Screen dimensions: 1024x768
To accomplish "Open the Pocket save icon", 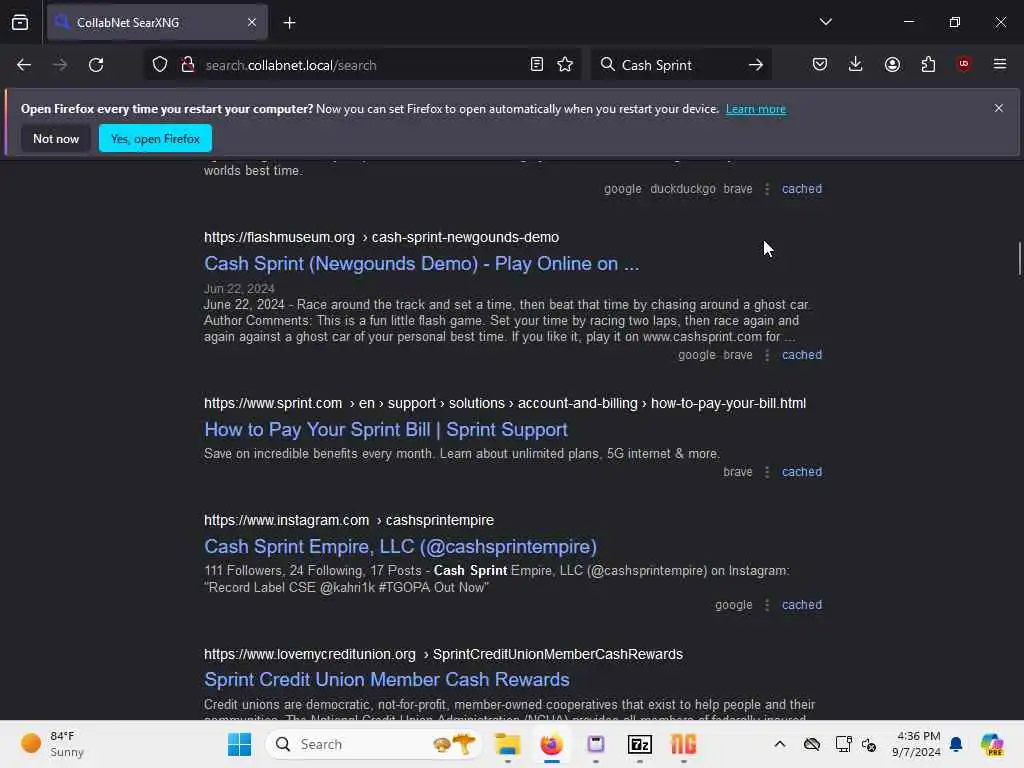I will pyautogui.click(x=820, y=64).
